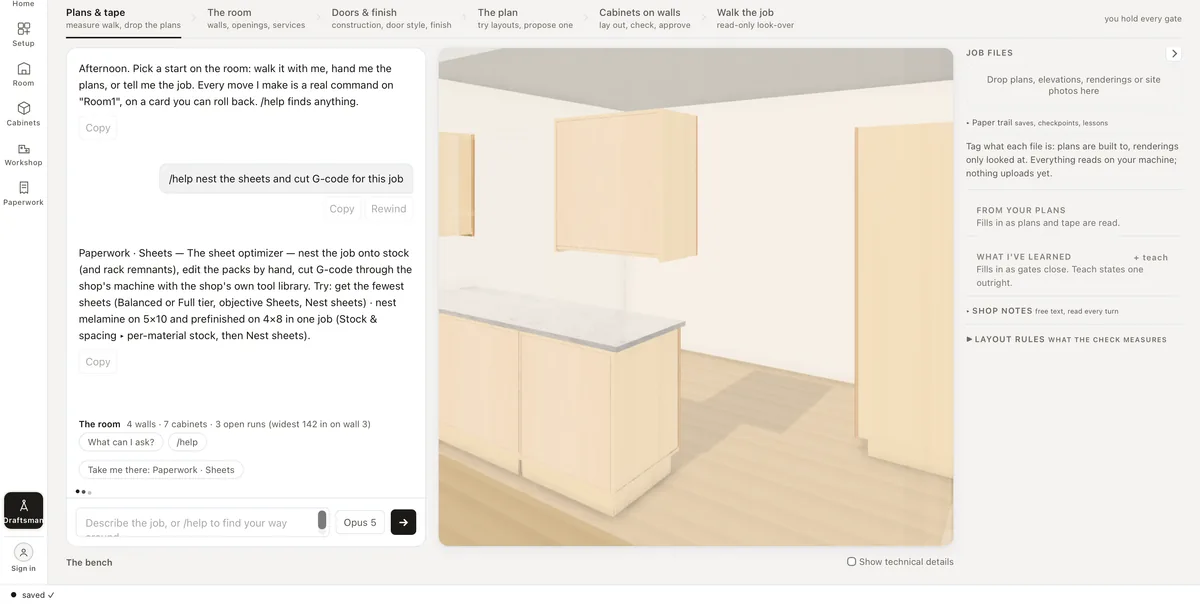Switch to the Cabinets on walls tab
Image resolution: width=1200 pixels, height=604 pixels.
[645, 18]
